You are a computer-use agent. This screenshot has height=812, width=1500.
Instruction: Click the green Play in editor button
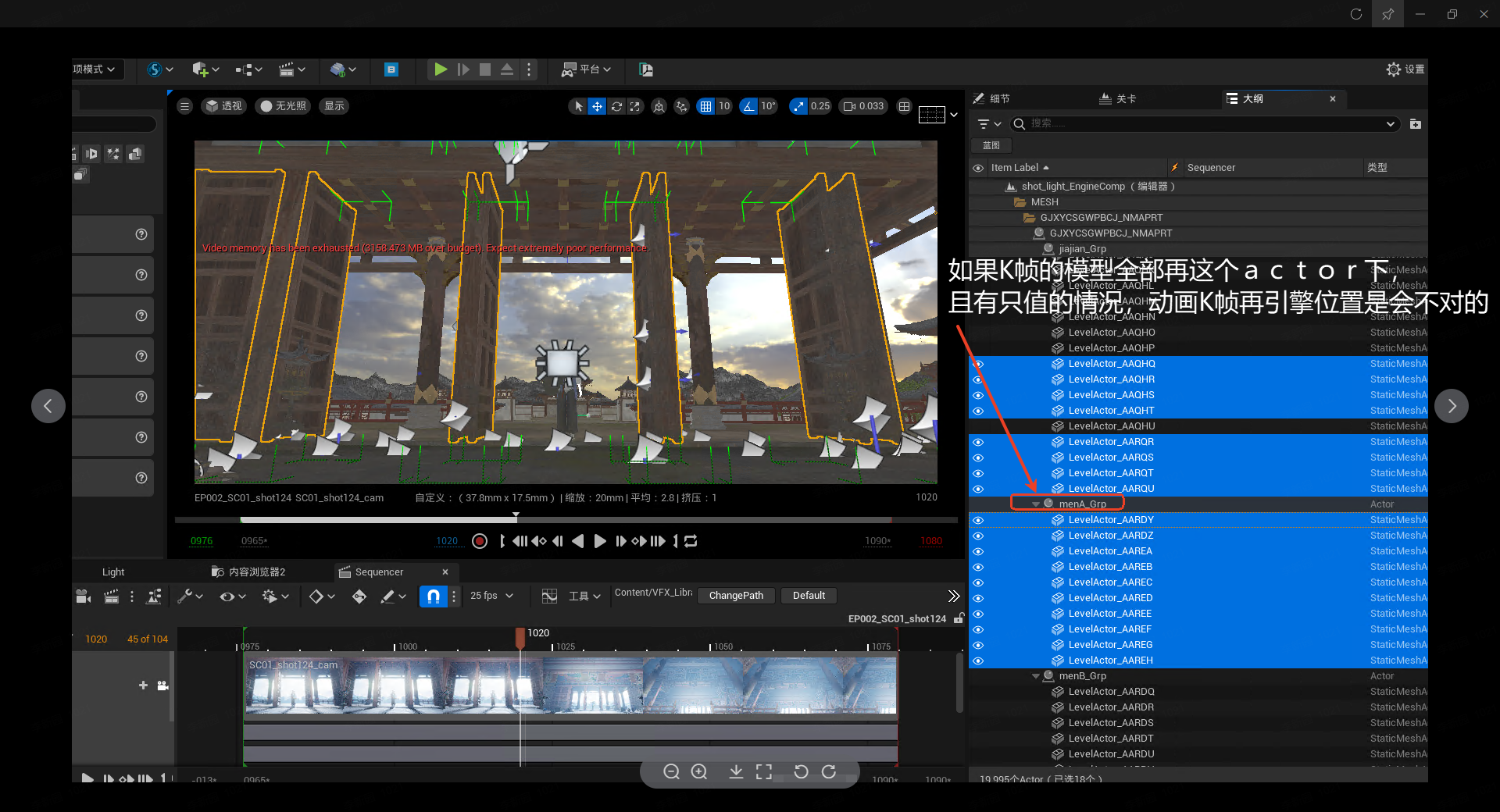click(x=441, y=69)
